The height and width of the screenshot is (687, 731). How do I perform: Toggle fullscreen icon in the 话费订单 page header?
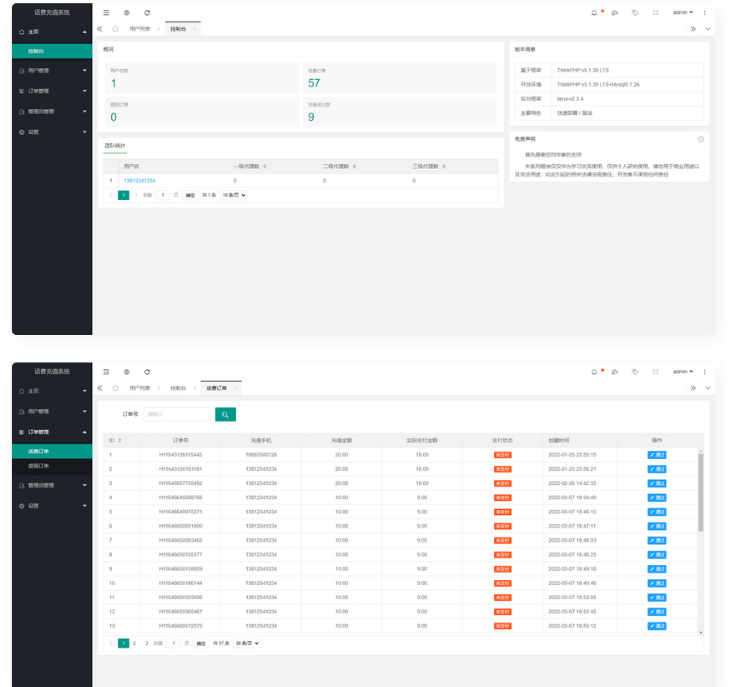(655, 371)
